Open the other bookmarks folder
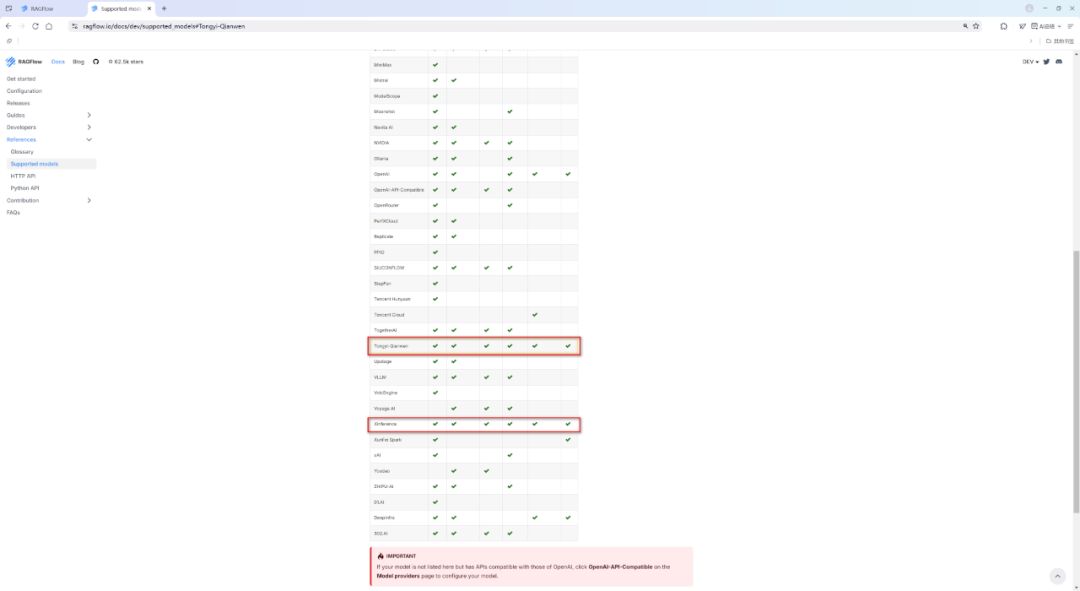This screenshot has width=1080, height=591. tap(1059, 41)
